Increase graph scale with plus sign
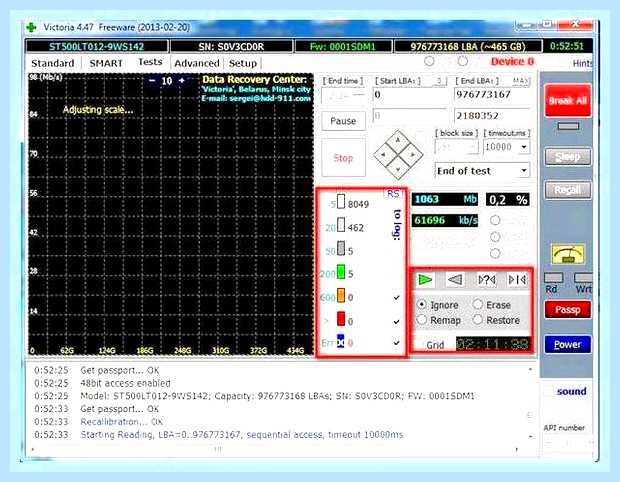The image size is (620, 482). tap(181, 80)
